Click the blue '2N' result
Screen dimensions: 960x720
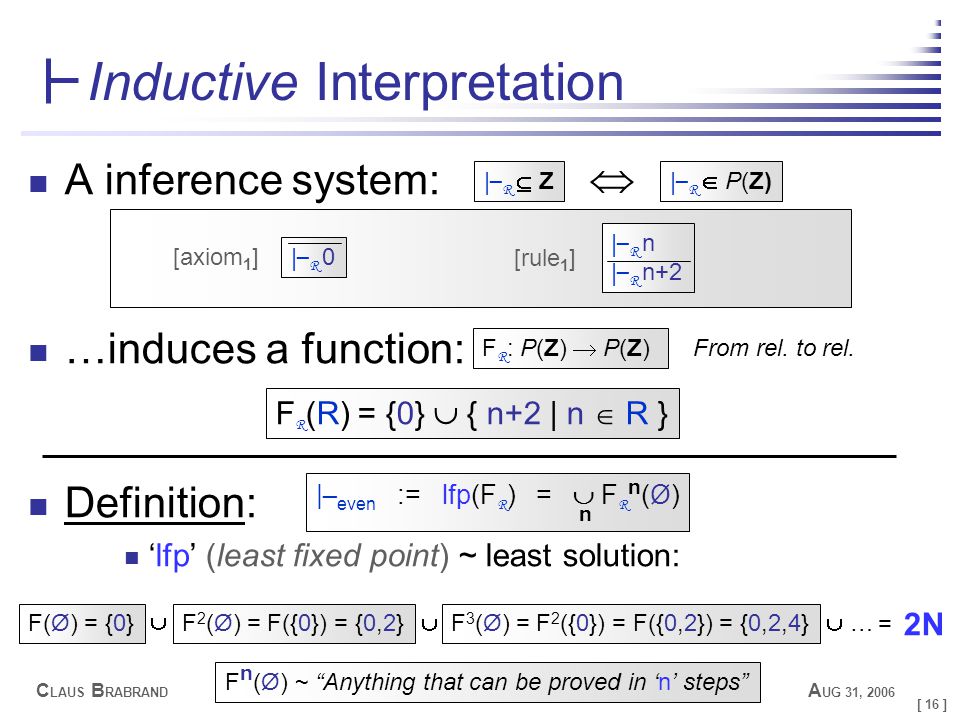click(923, 624)
